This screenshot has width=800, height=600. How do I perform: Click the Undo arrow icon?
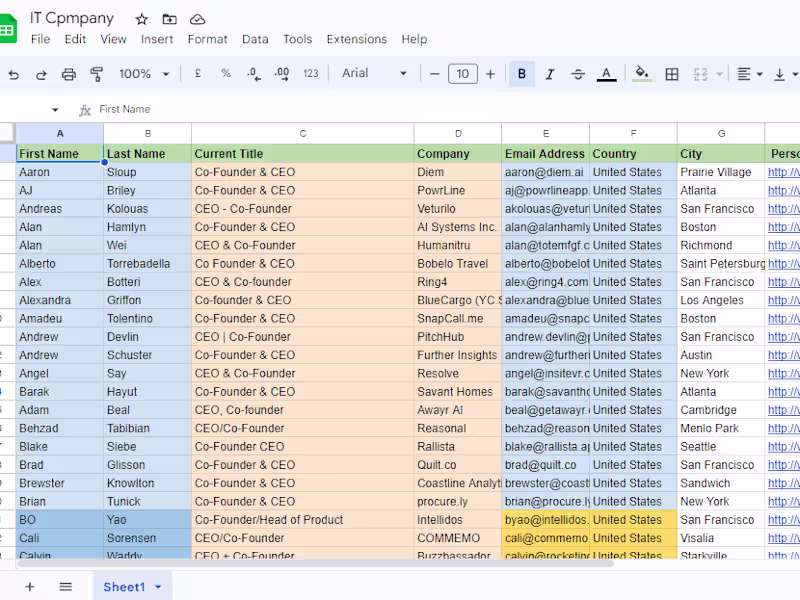(x=14, y=74)
